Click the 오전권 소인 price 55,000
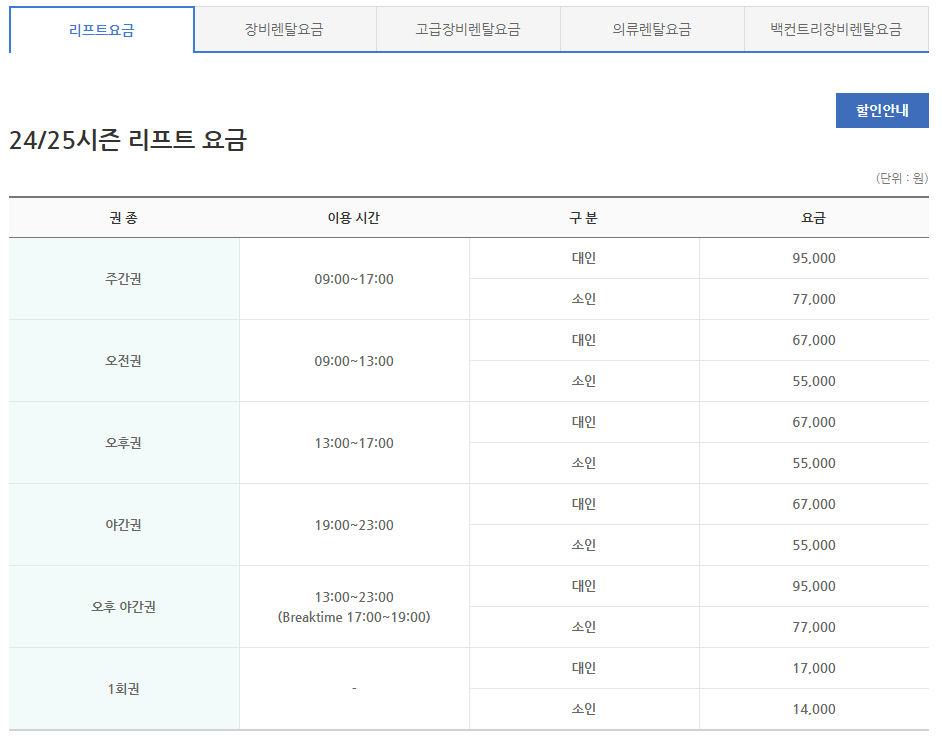The width and height of the screenshot is (942, 750). pyautogui.click(x=814, y=381)
